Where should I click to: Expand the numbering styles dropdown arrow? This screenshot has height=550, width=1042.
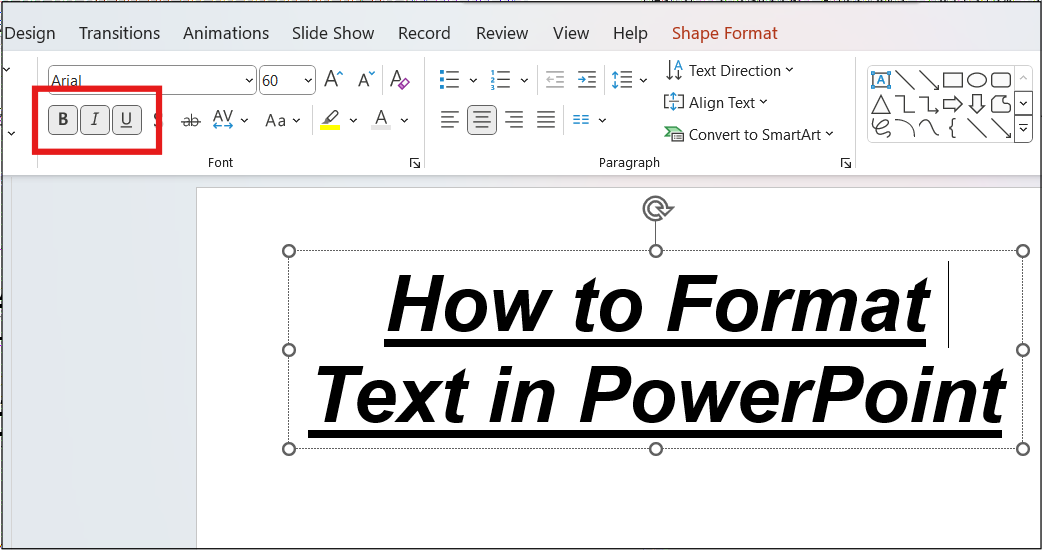point(524,80)
